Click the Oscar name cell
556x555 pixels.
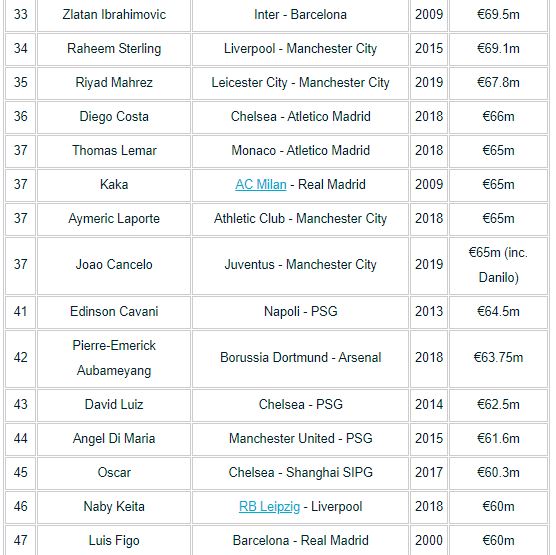tap(114, 473)
